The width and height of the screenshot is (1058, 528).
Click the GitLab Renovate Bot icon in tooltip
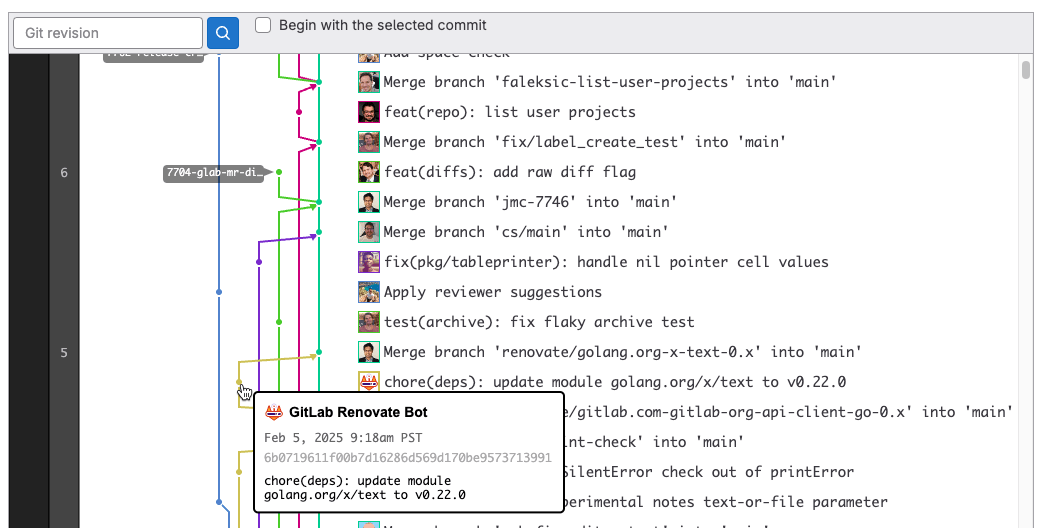click(273, 412)
